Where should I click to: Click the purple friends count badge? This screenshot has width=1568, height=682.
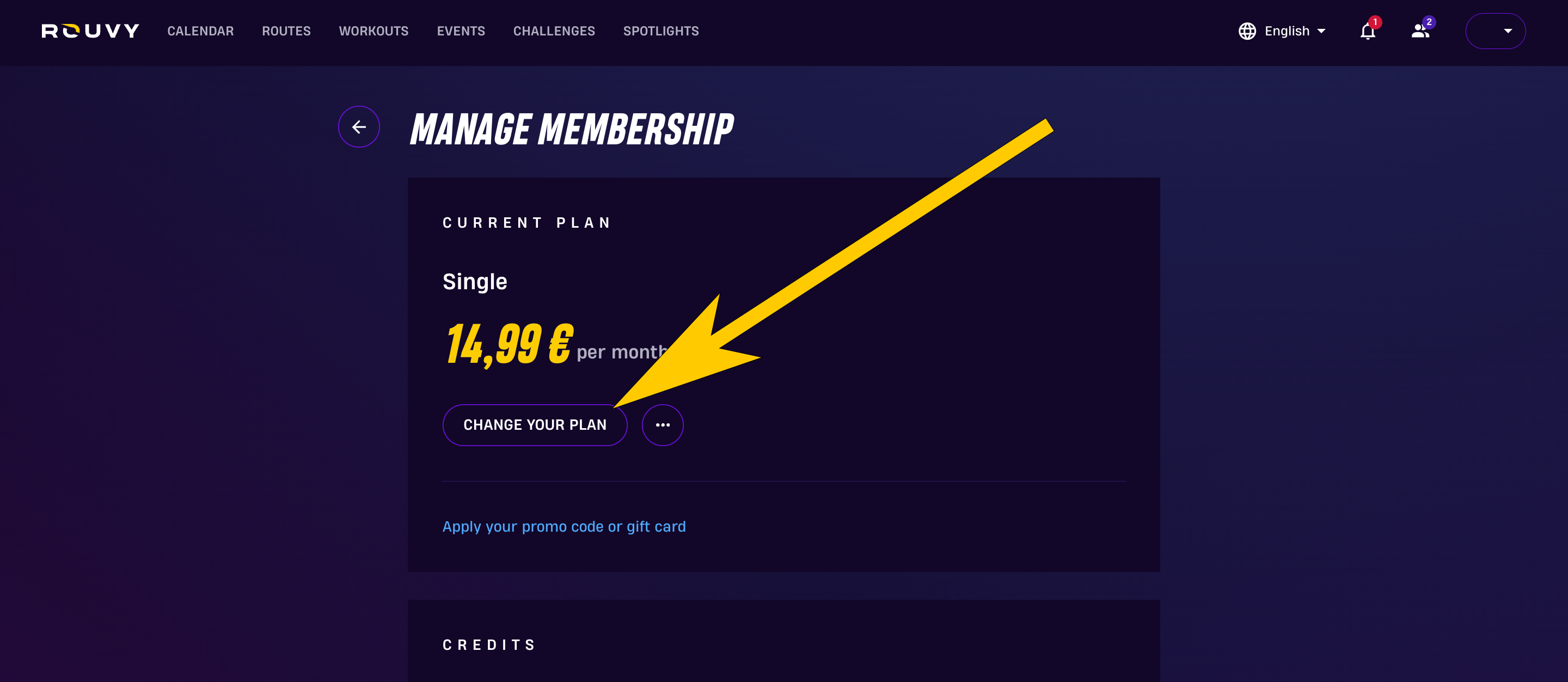[1429, 22]
